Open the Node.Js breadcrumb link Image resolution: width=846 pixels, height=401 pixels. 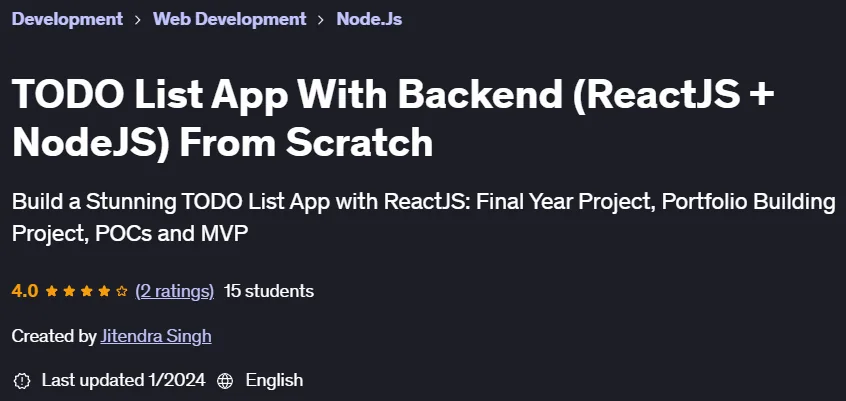pos(369,19)
